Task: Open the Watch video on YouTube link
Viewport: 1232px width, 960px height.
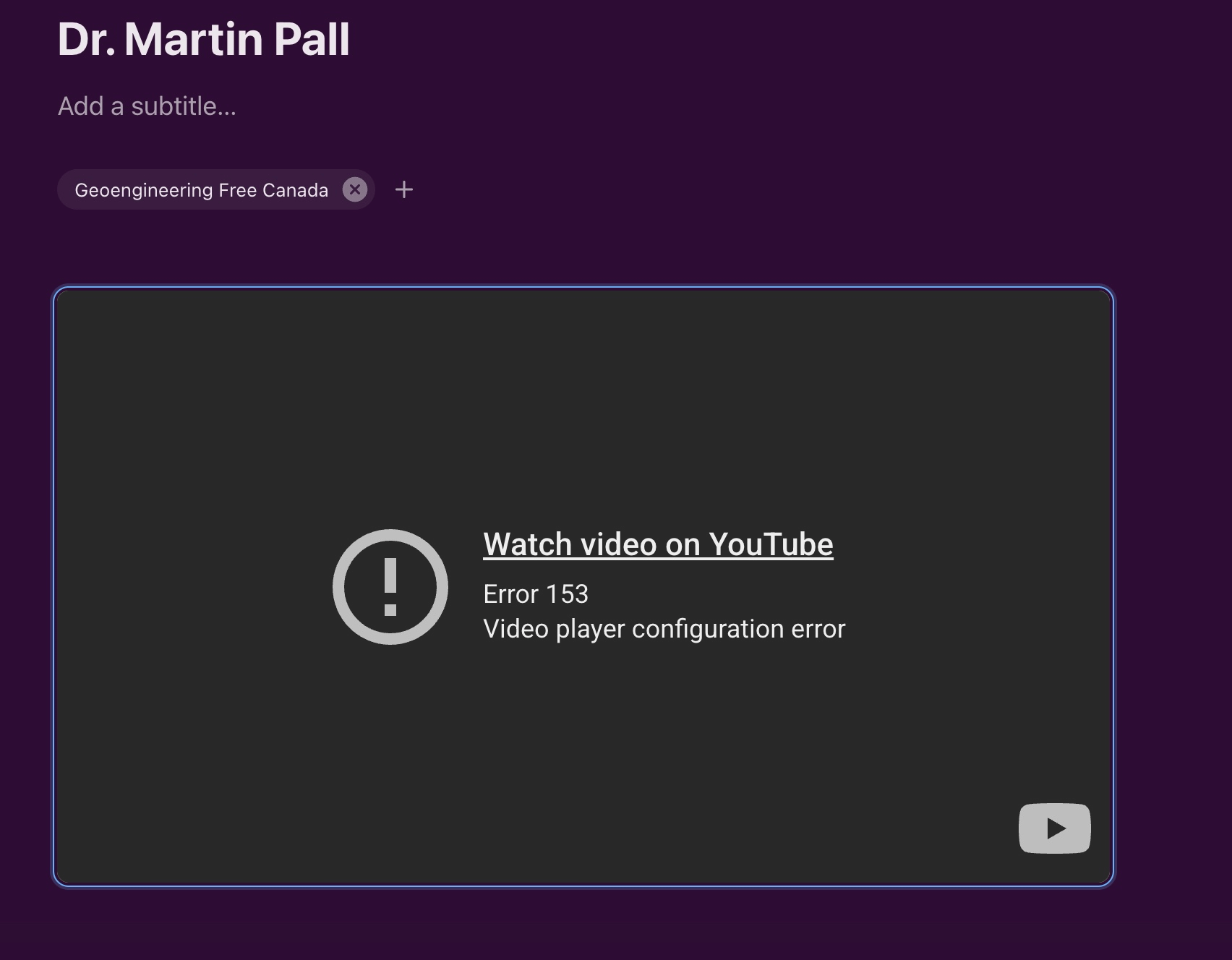Action: pyautogui.click(x=658, y=544)
